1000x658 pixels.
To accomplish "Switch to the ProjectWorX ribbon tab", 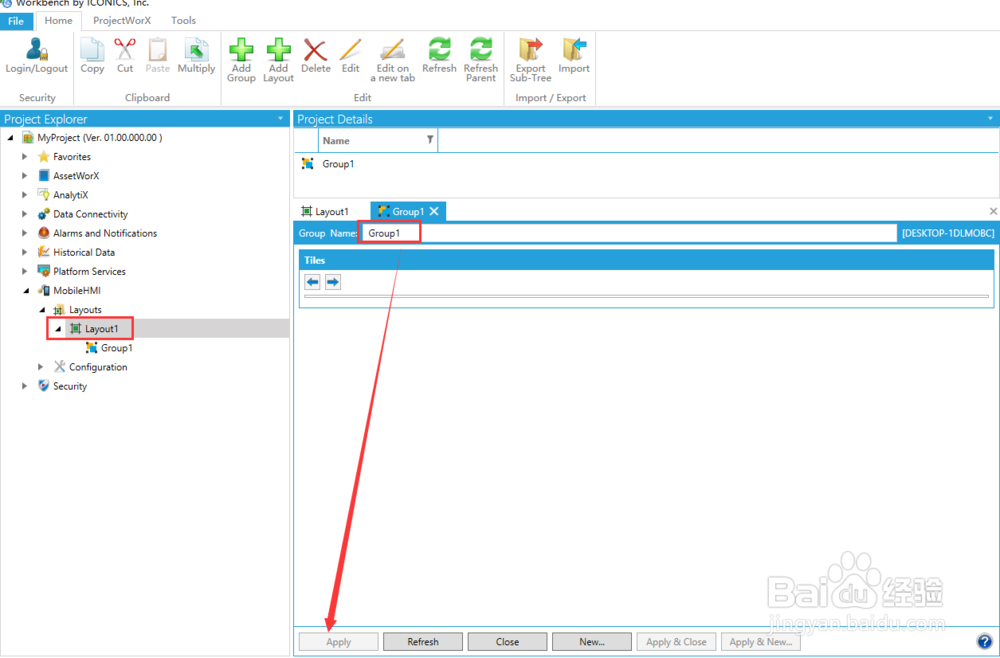I will tap(122, 20).
